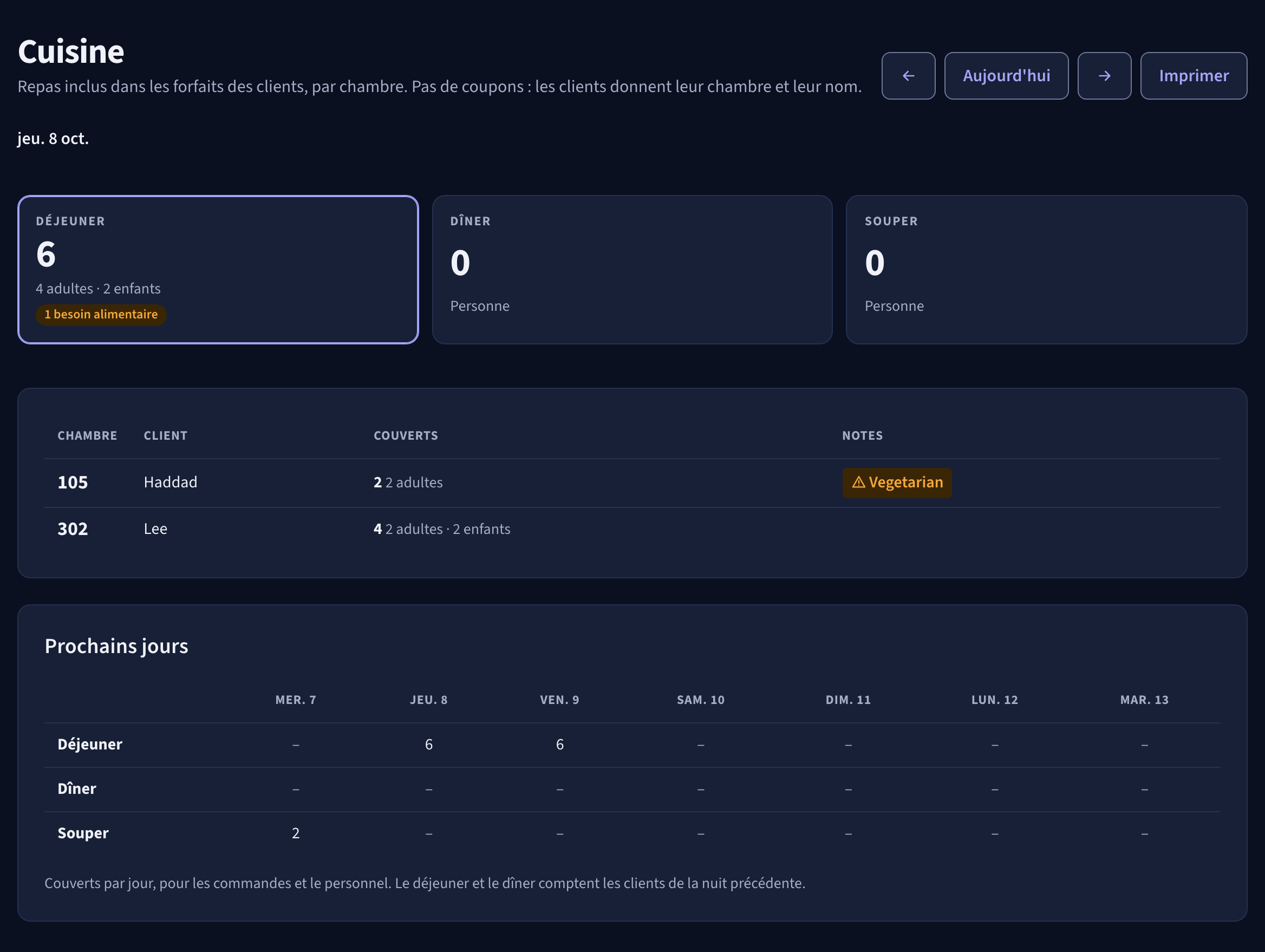Viewport: 1265px width, 952px height.
Task: Go to previous day with left arrow
Action: coord(908,76)
